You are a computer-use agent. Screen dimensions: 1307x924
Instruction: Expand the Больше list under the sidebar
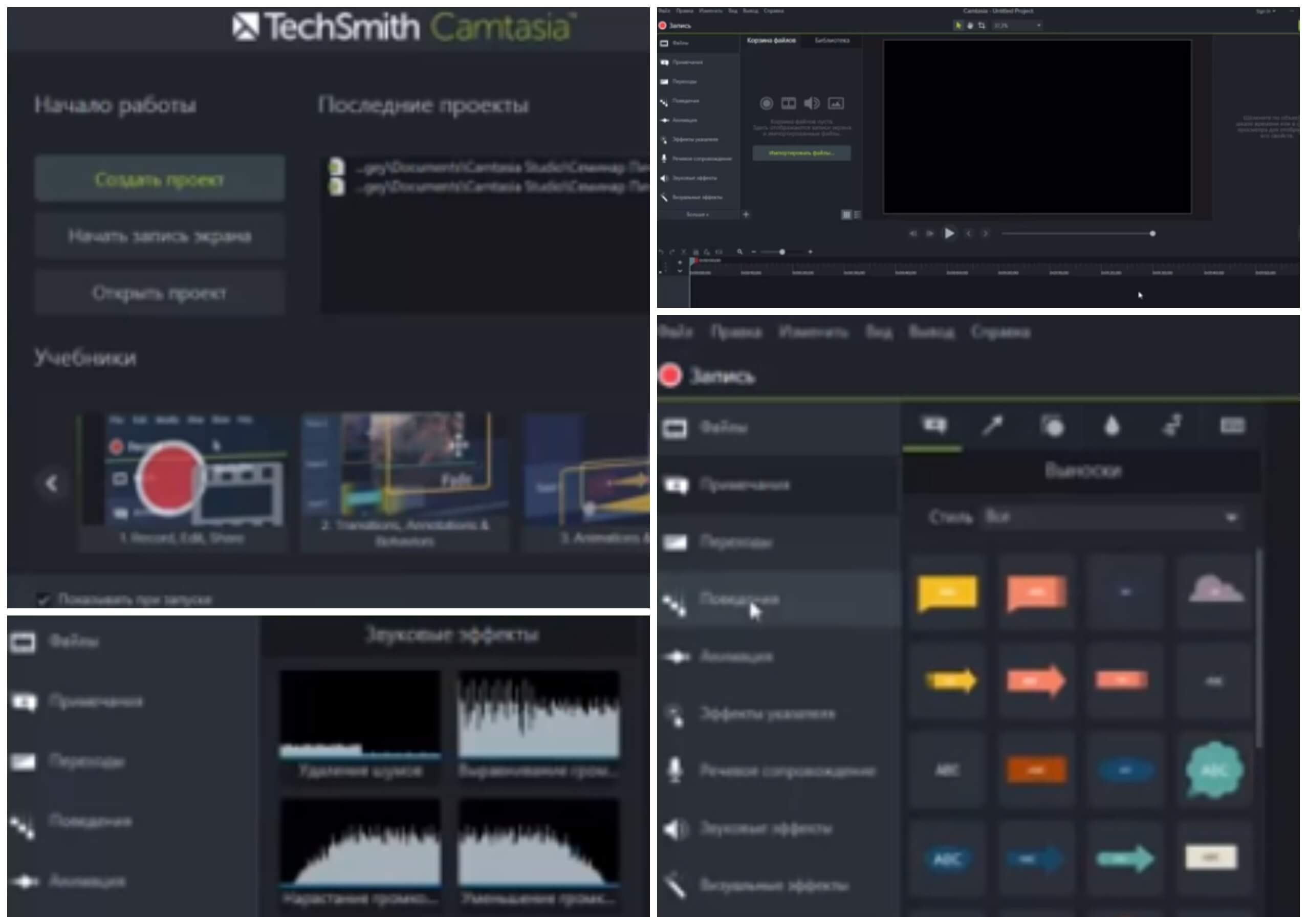(698, 214)
